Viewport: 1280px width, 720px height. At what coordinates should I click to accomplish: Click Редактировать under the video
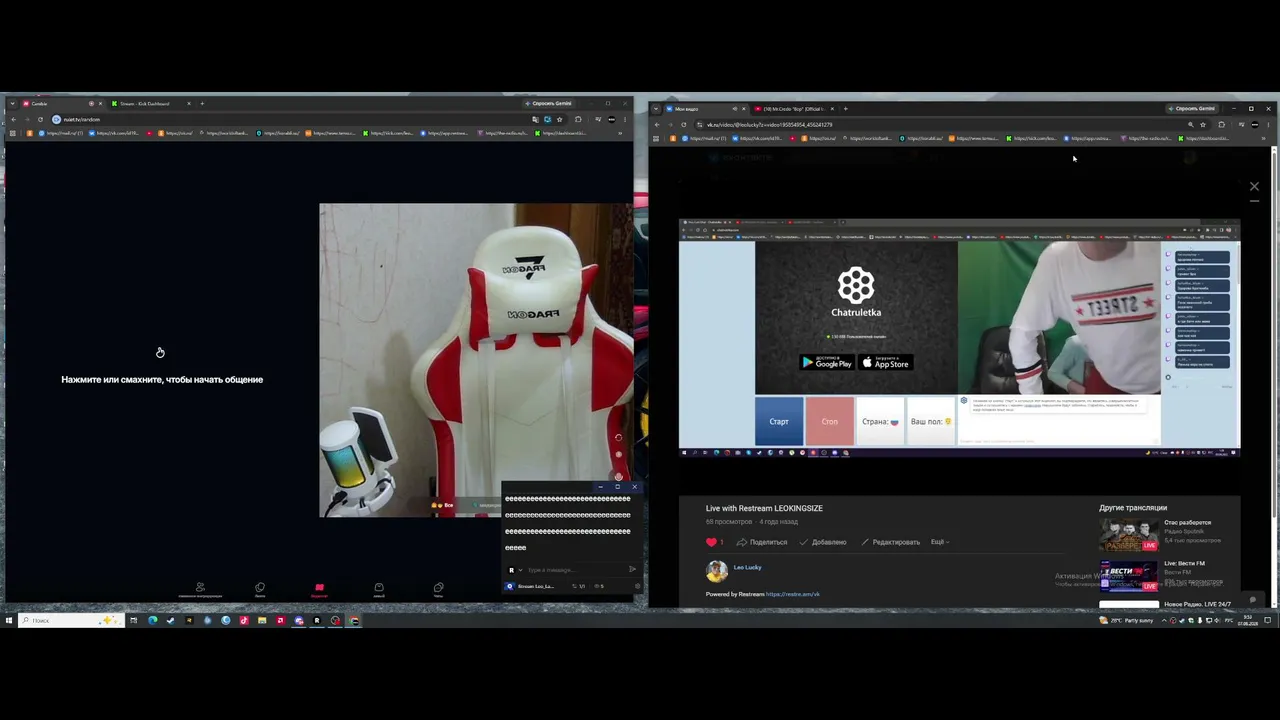point(891,542)
